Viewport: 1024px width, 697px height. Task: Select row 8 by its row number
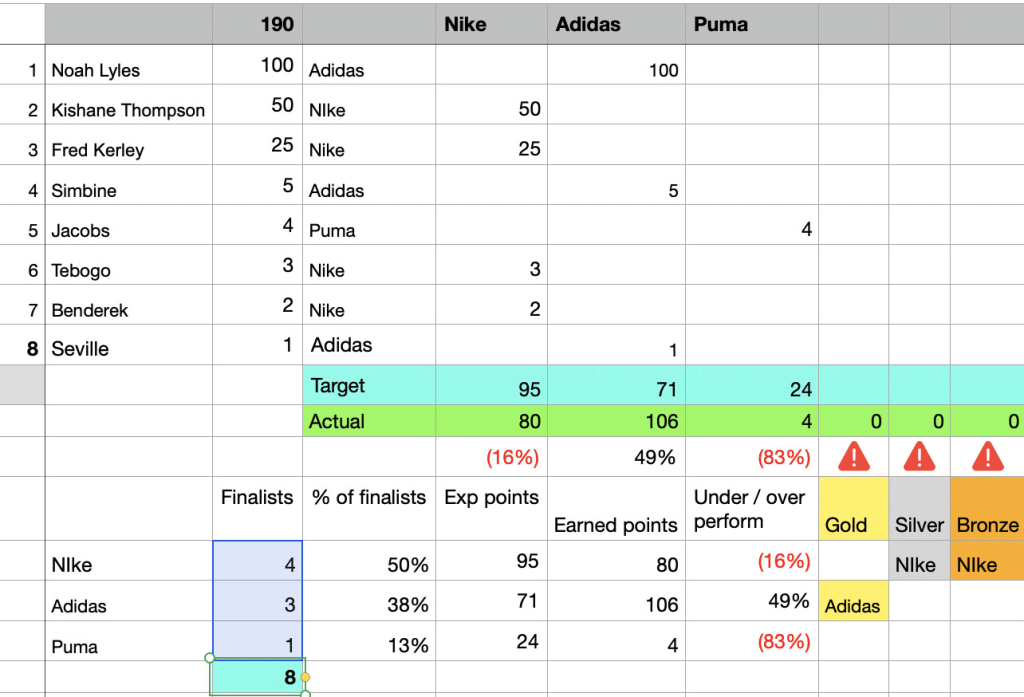click(x=31, y=349)
